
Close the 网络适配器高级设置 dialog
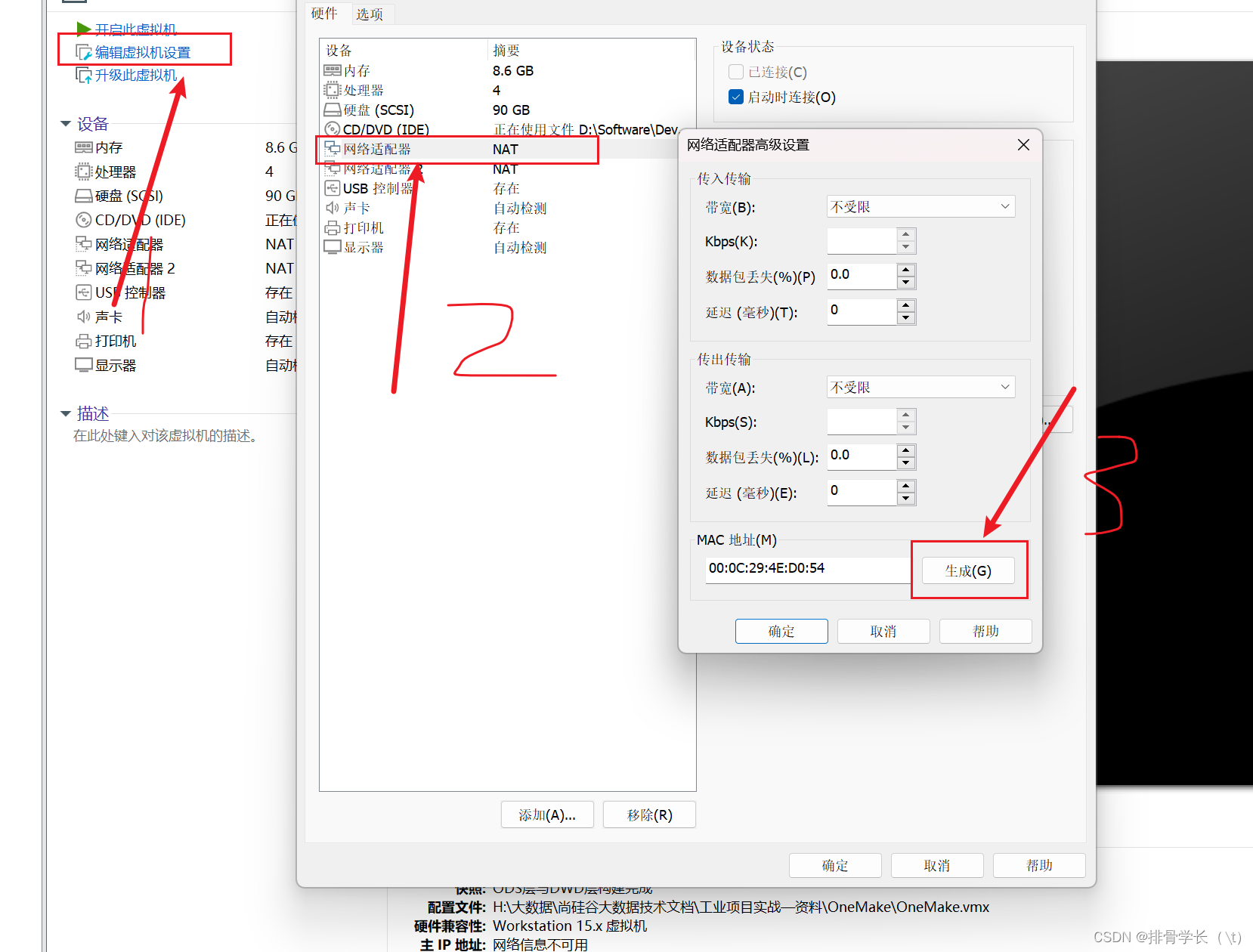pos(1023,144)
